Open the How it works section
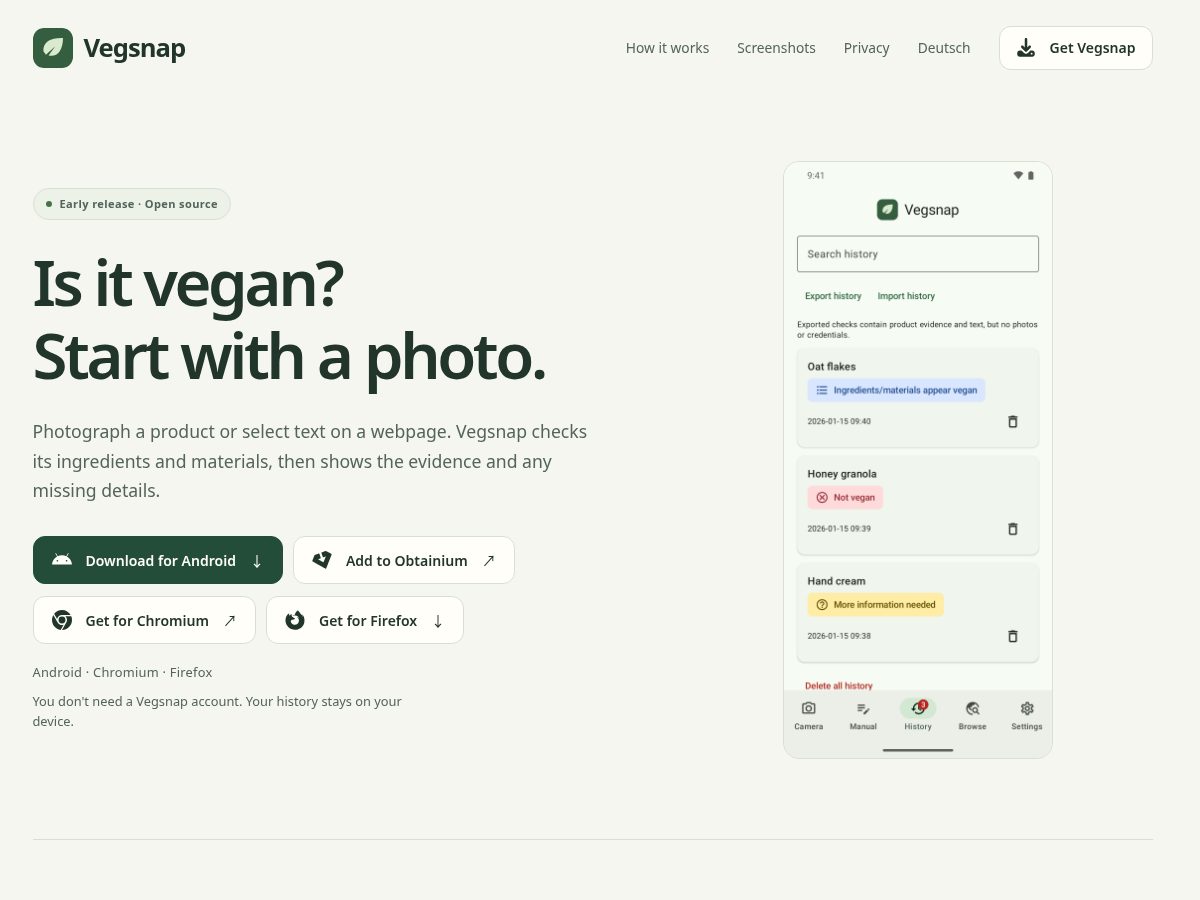This screenshot has width=1200, height=900. pyautogui.click(x=667, y=48)
